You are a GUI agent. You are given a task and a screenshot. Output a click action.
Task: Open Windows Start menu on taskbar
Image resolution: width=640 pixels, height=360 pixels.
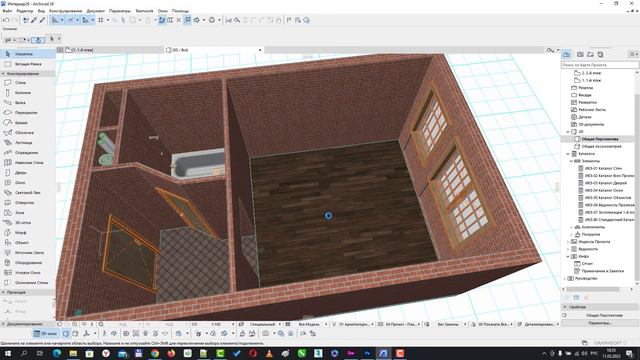click(8, 353)
